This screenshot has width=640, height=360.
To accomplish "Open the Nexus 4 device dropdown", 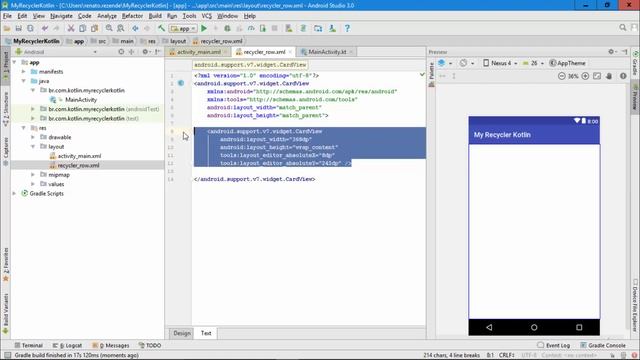I will coord(500,63).
